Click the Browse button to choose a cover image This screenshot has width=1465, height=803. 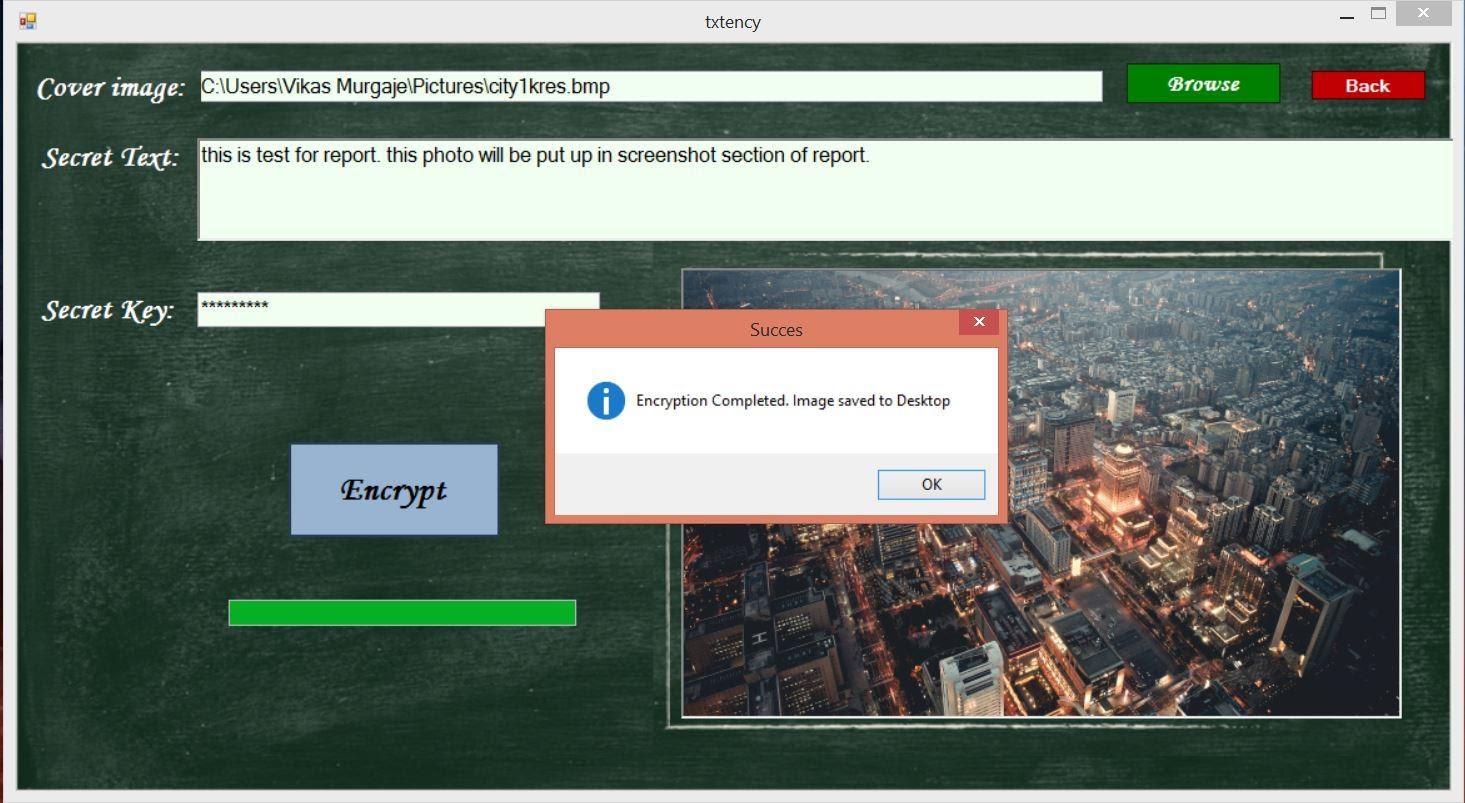click(1202, 84)
